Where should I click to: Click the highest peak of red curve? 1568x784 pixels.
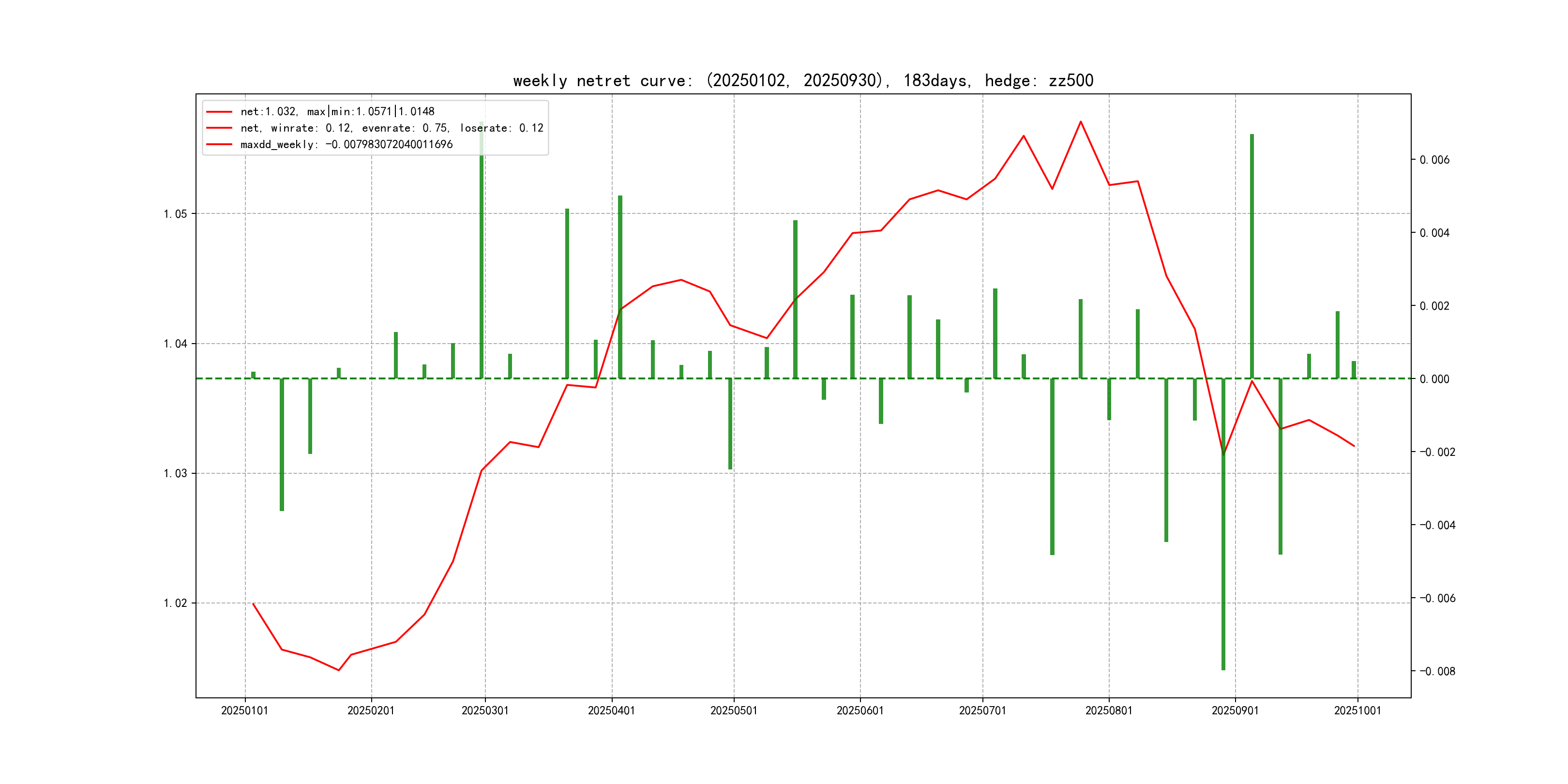(x=1081, y=122)
